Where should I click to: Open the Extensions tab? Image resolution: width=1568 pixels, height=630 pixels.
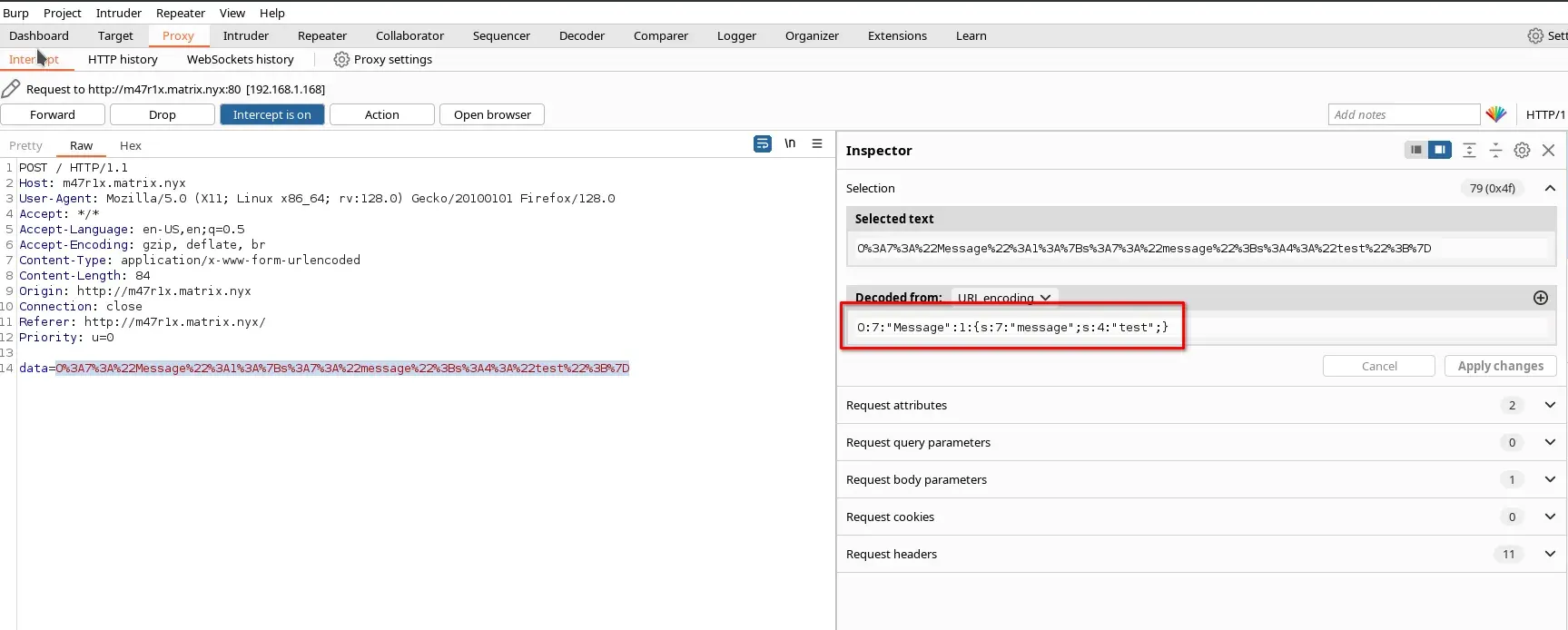coord(897,35)
